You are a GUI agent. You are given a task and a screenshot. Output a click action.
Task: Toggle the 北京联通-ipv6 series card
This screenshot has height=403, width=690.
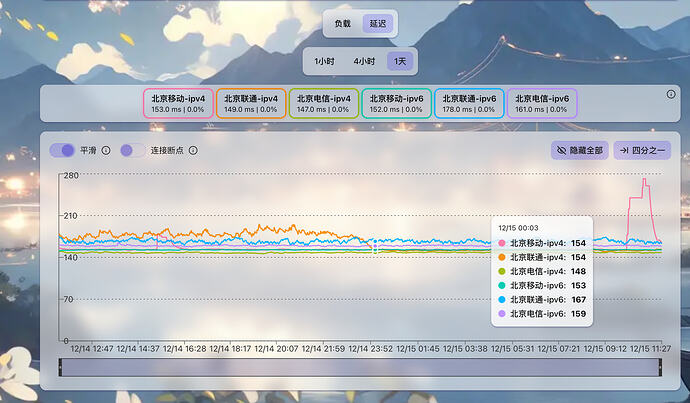[469, 103]
